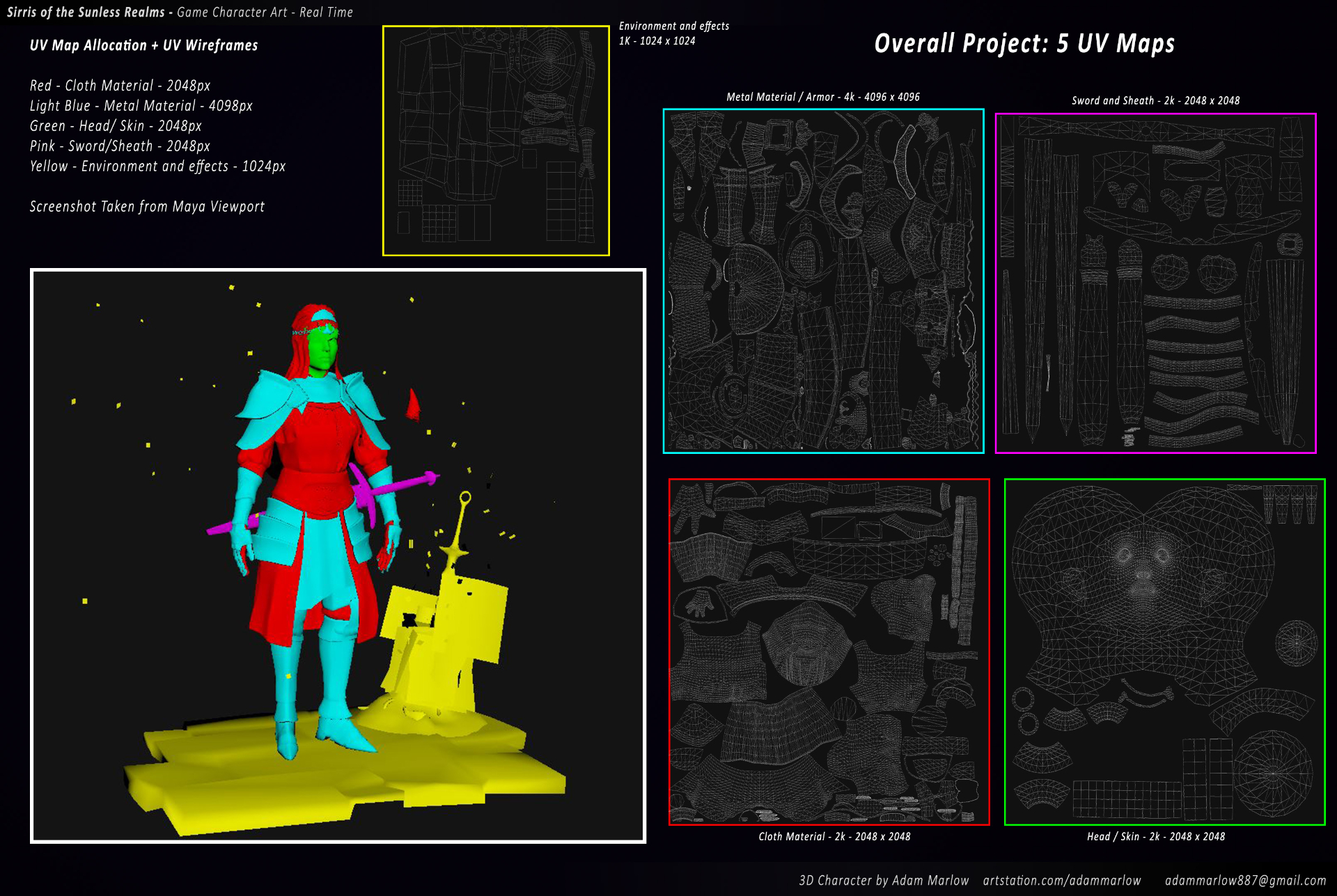Click 'UV Map Allocation + UV Wireframes' heading
This screenshot has width=1337, height=896.
(143, 45)
